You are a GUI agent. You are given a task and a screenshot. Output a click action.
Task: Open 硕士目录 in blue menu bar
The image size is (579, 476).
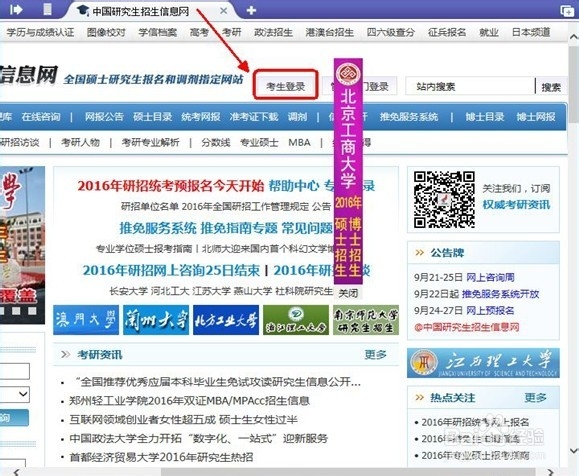click(x=153, y=117)
